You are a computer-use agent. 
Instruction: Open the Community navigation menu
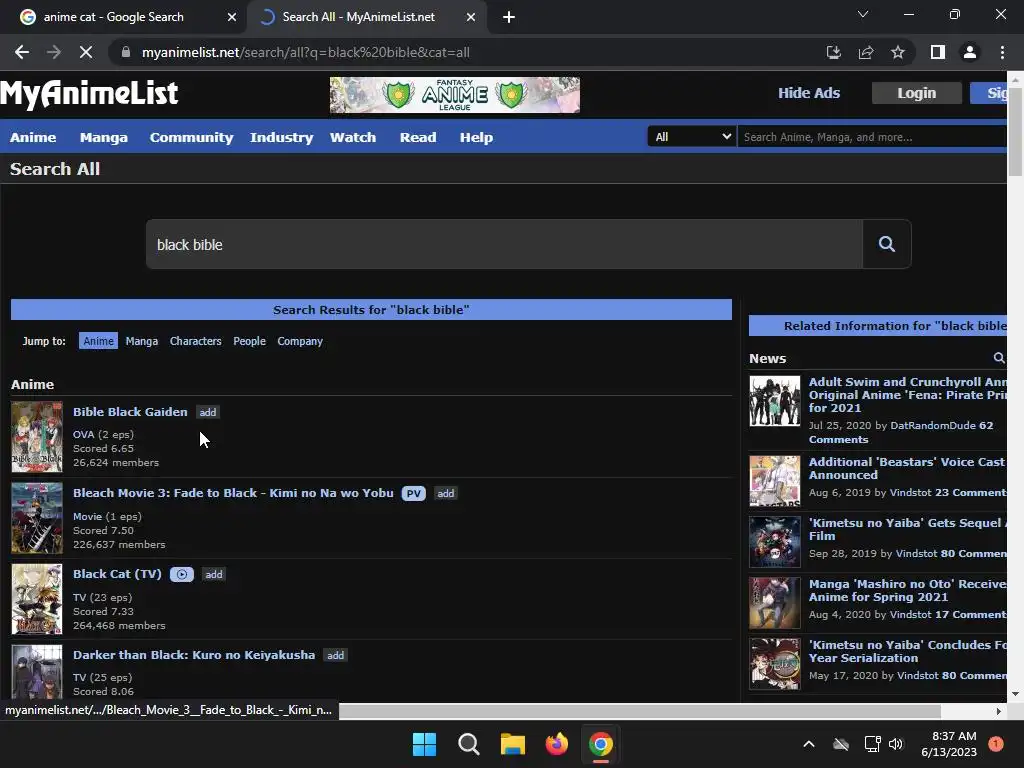[x=191, y=137]
